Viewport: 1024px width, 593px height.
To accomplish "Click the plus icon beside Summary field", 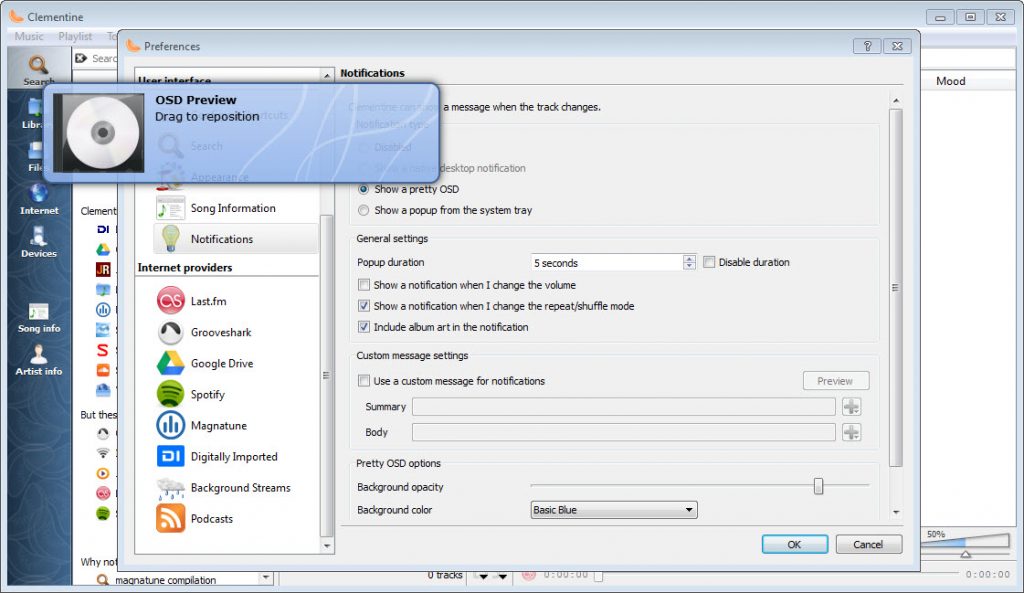I will 851,407.
